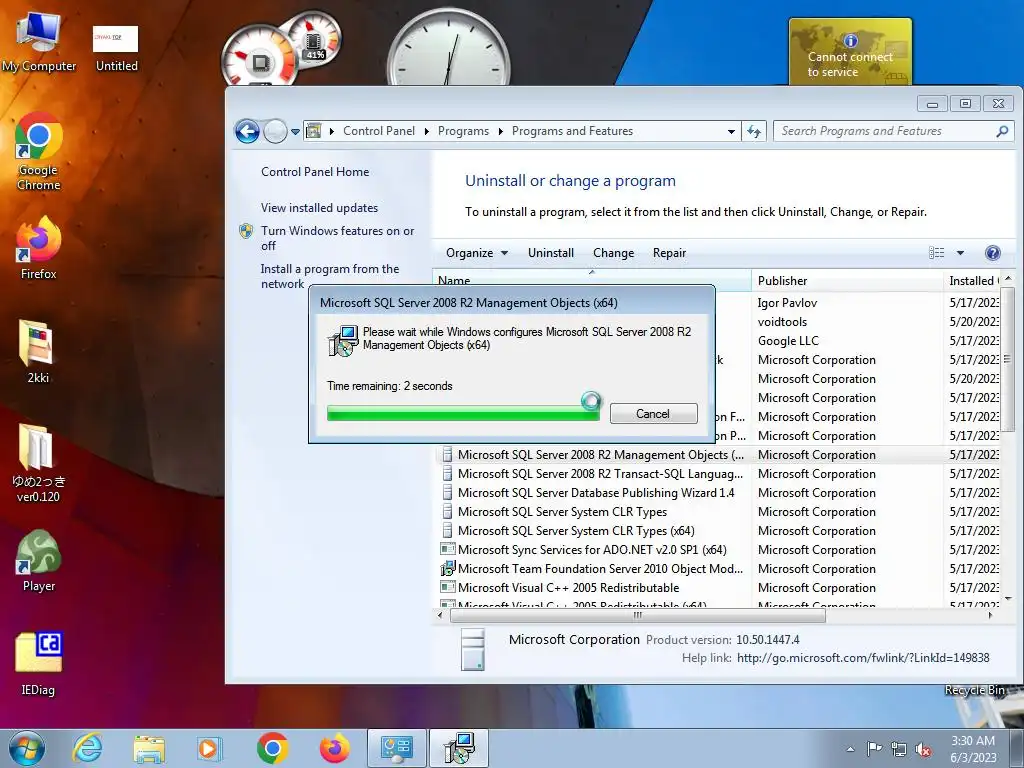Image resolution: width=1024 pixels, height=768 pixels.
Task: Open Chrome from the taskbar
Action: pyautogui.click(x=272, y=748)
